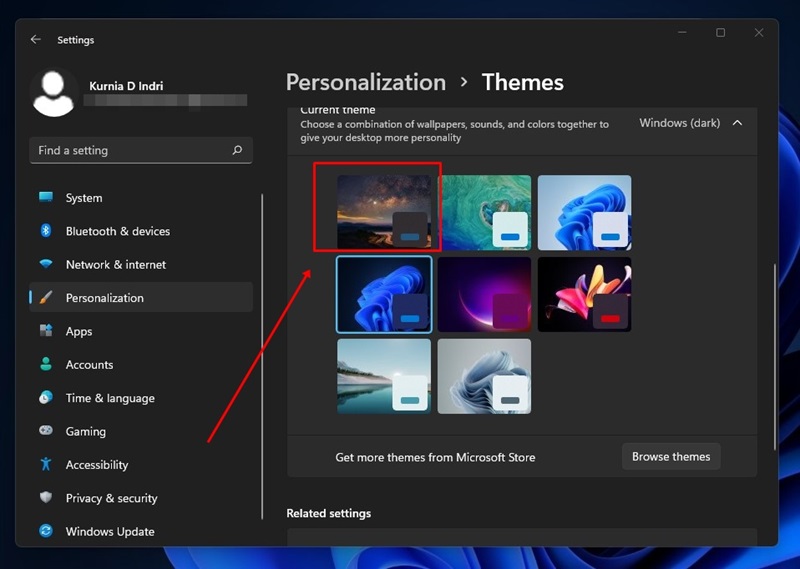The image size is (800, 569).
Task: Click the Apps icon in sidebar
Action: tap(46, 331)
